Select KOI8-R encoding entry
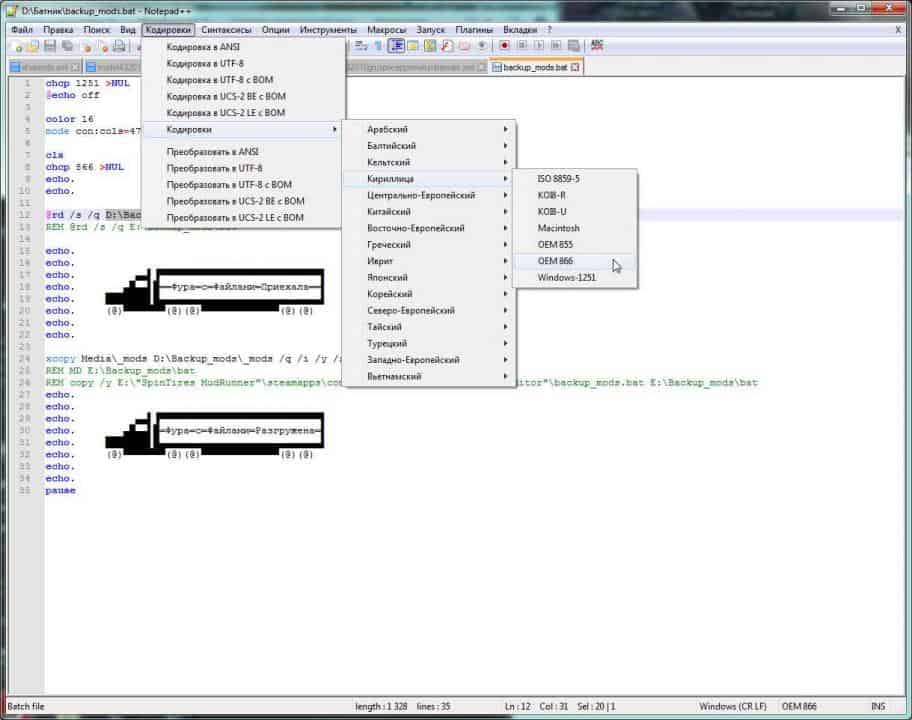 (551, 195)
